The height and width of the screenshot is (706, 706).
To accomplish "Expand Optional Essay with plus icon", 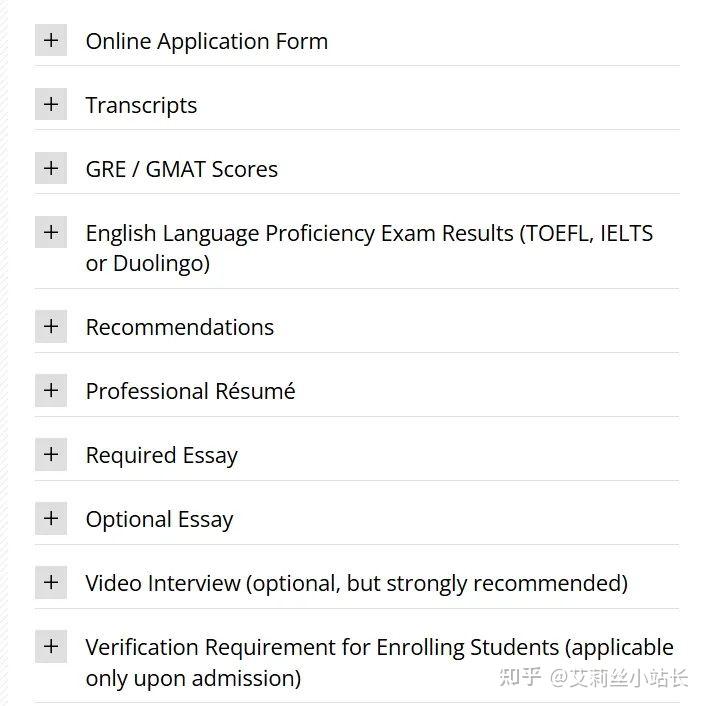I will pos(51,519).
